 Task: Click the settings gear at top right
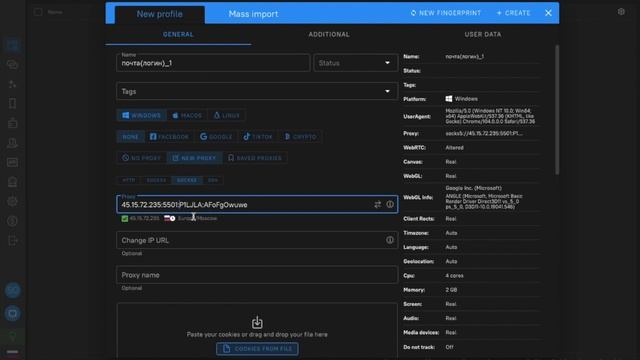point(621,12)
